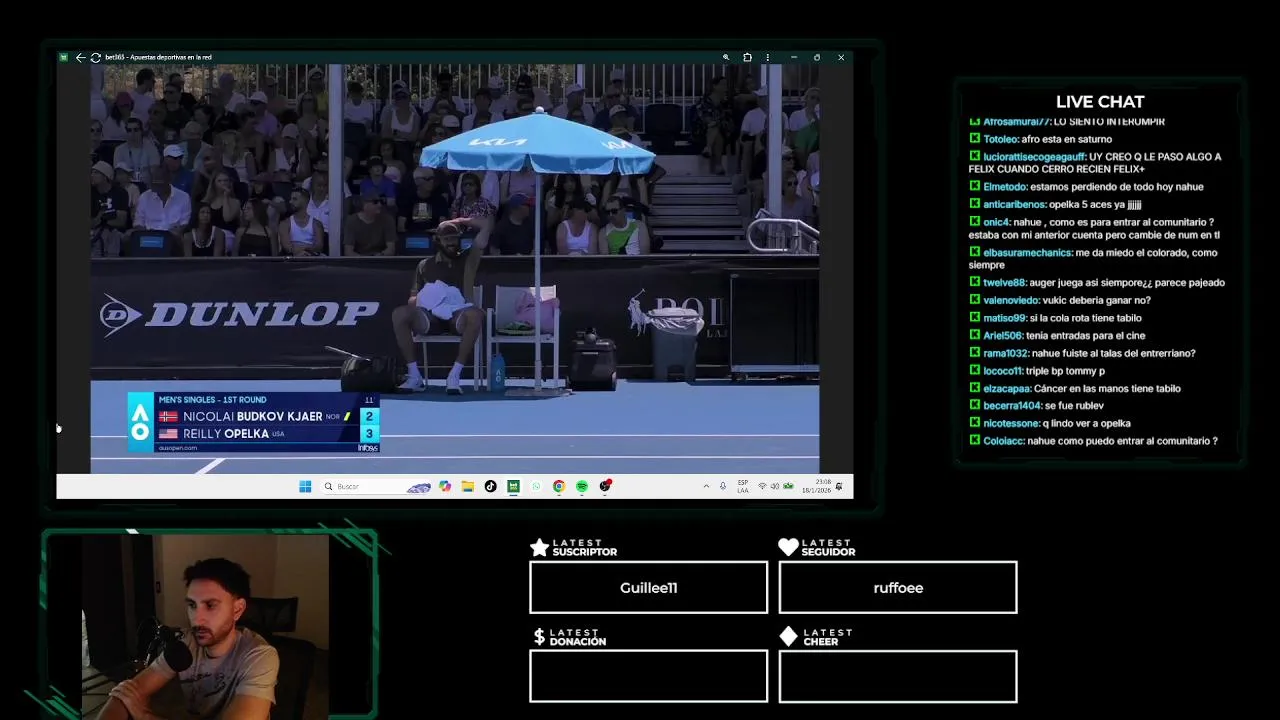This screenshot has height=720, width=1280.
Task: Open the red-badged app in taskbar
Action: 606,486
